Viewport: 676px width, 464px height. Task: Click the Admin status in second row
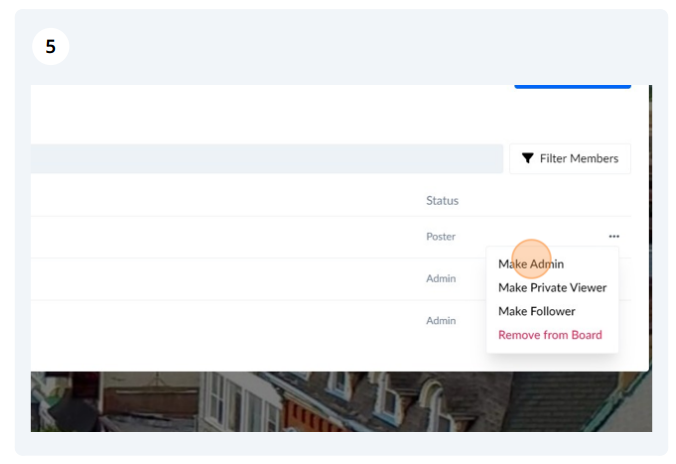point(440,279)
